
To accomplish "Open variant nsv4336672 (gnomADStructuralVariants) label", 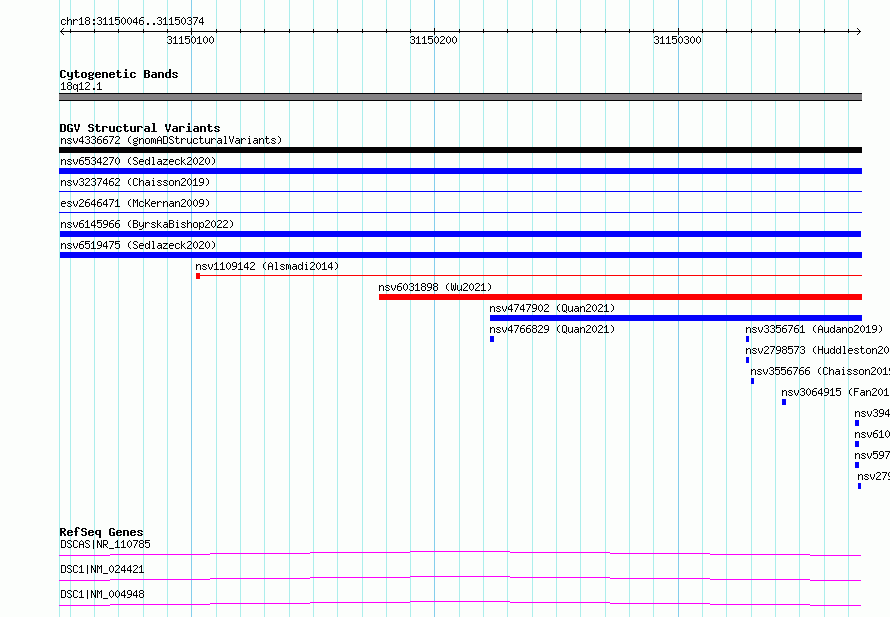I will click(171, 140).
